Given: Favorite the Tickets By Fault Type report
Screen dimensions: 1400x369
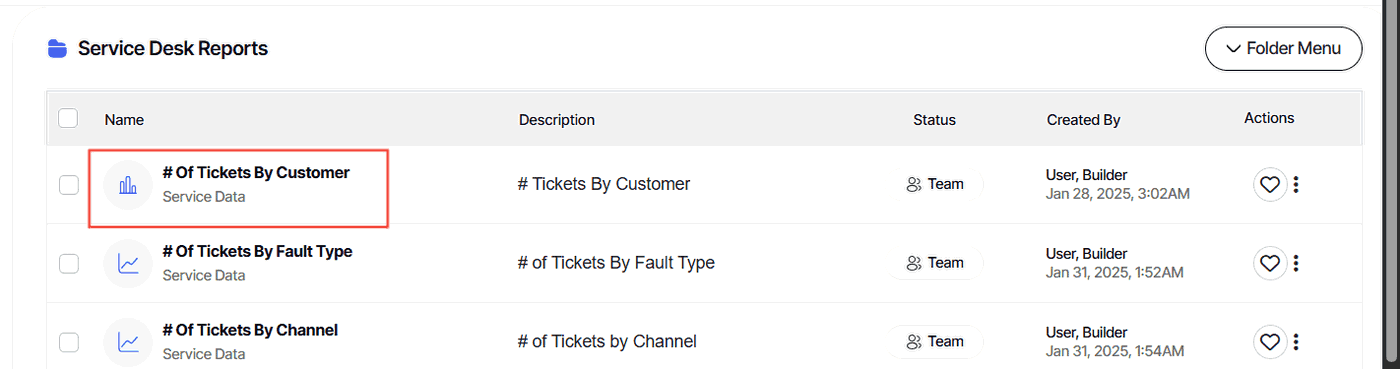Looking at the screenshot, I should (x=1270, y=263).
